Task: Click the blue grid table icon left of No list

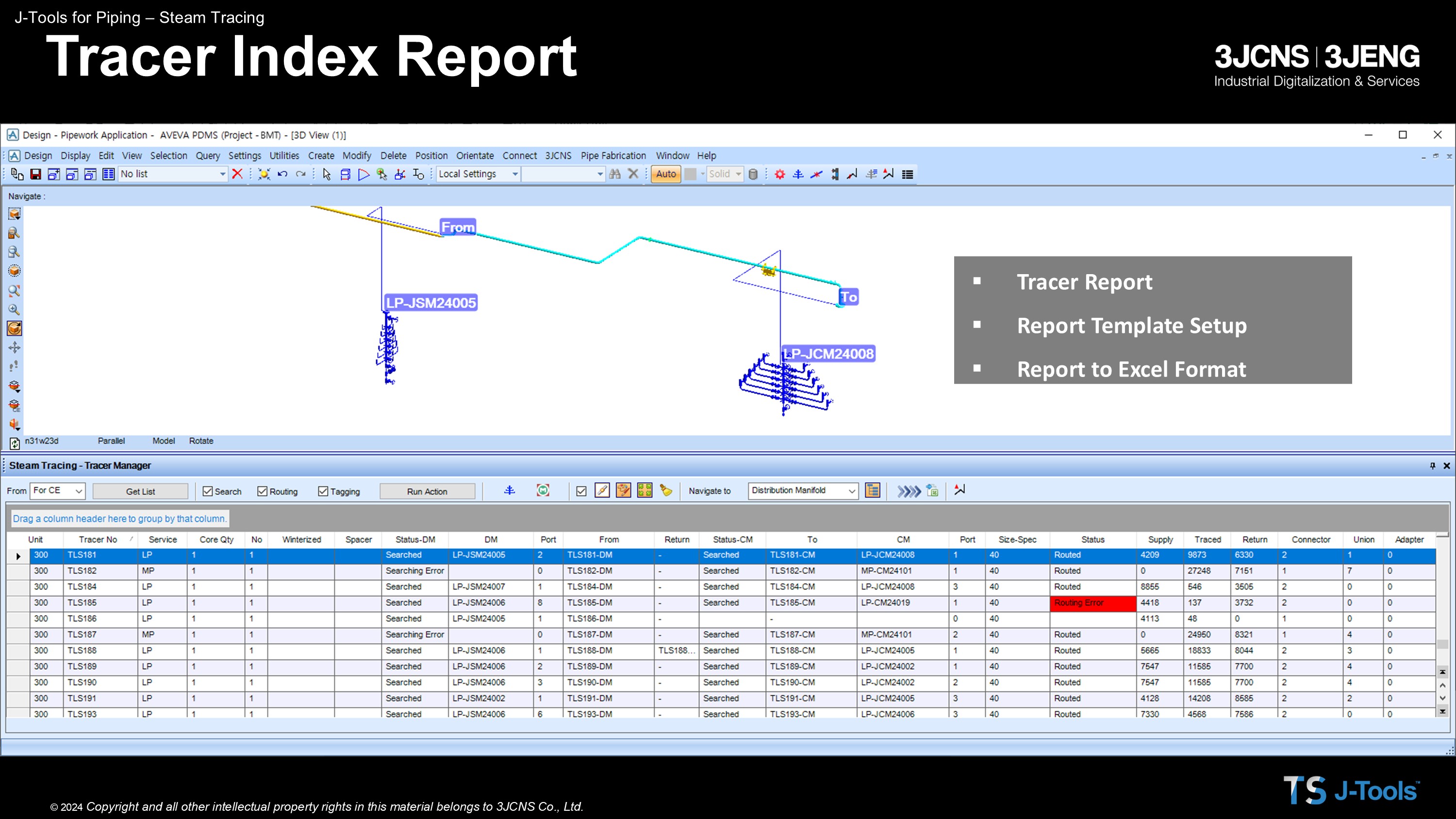Action: pyautogui.click(x=109, y=174)
